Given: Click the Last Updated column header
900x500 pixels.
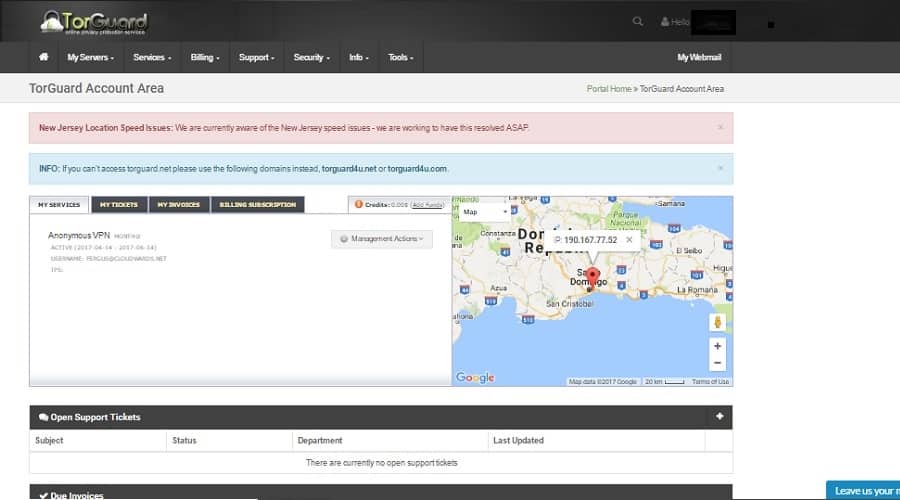Looking at the screenshot, I should click(518, 440).
